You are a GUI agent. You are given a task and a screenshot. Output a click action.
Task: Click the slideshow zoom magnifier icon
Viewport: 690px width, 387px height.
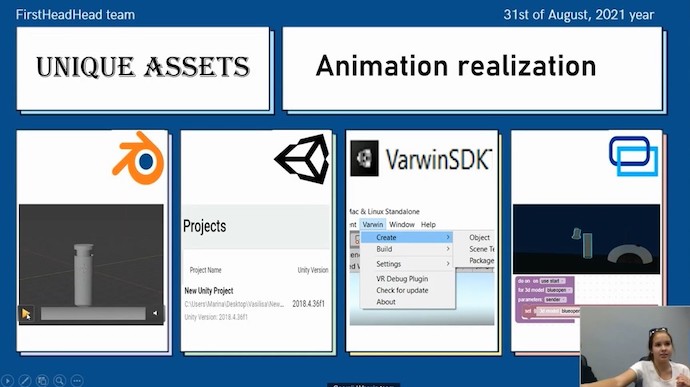[59, 380]
